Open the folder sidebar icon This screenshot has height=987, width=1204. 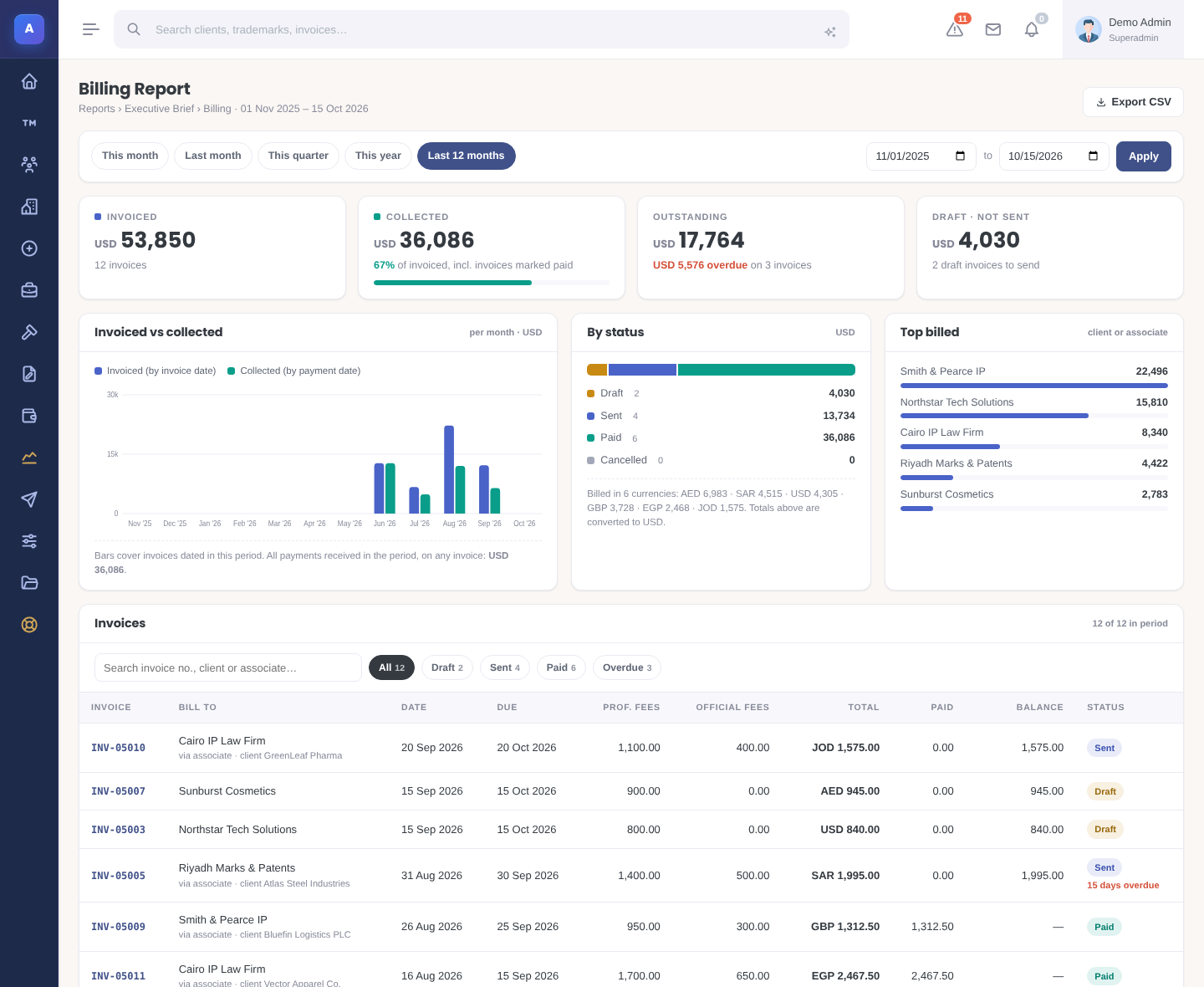29,583
